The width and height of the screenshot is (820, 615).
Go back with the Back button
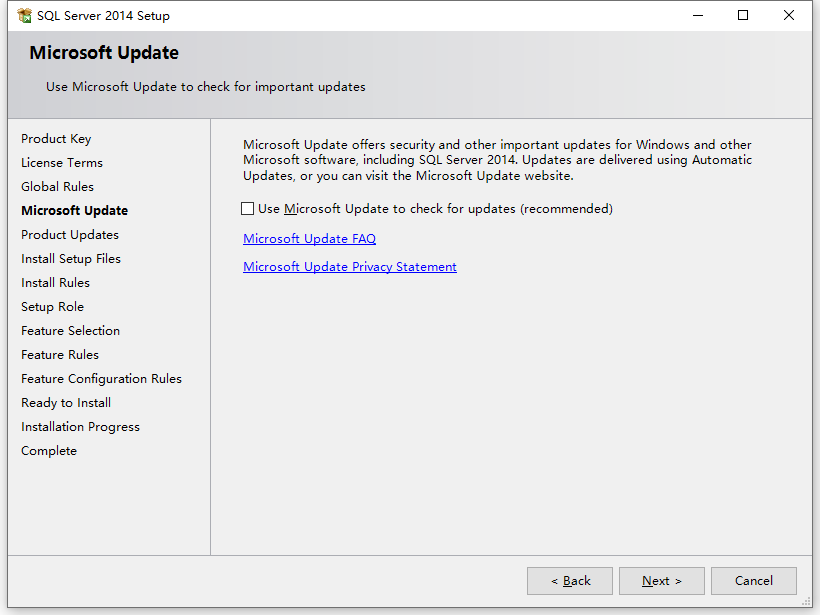[x=570, y=581]
